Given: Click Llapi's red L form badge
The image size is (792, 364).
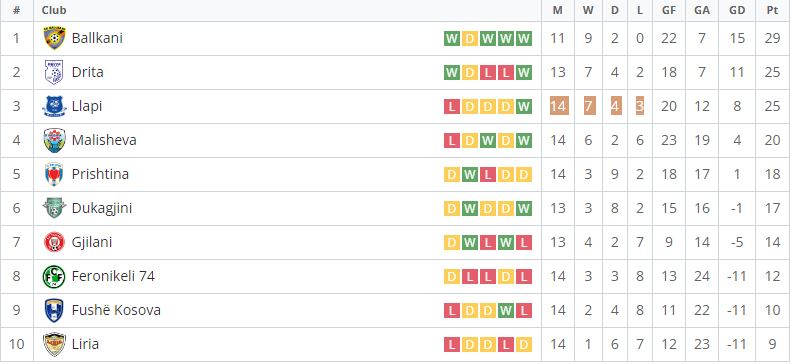Looking at the screenshot, I should pyautogui.click(x=452, y=107).
